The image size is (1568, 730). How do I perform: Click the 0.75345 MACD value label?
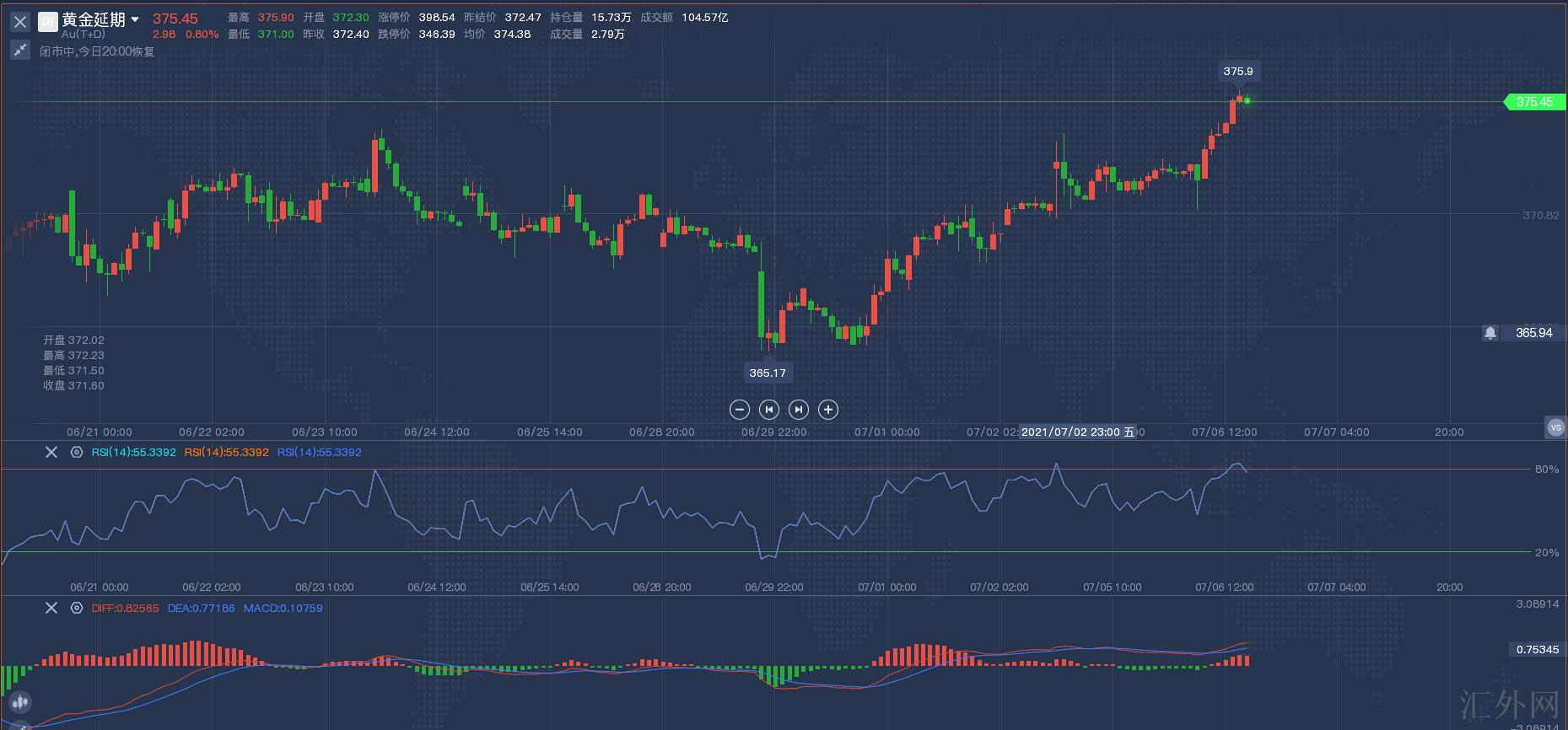coord(1537,649)
